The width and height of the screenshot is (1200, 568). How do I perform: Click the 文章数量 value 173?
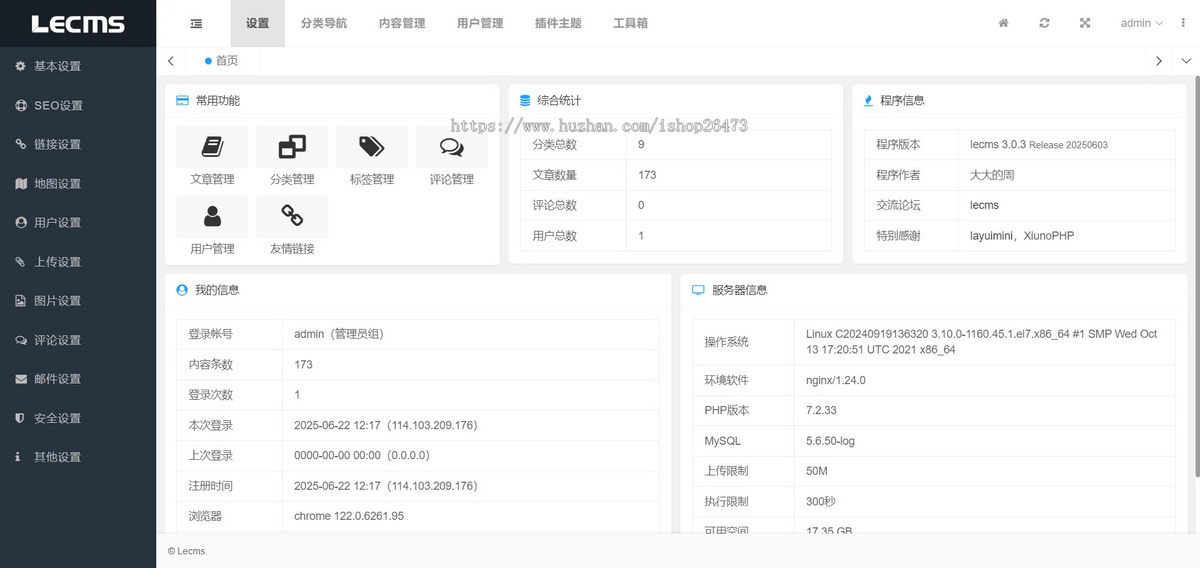coord(647,175)
